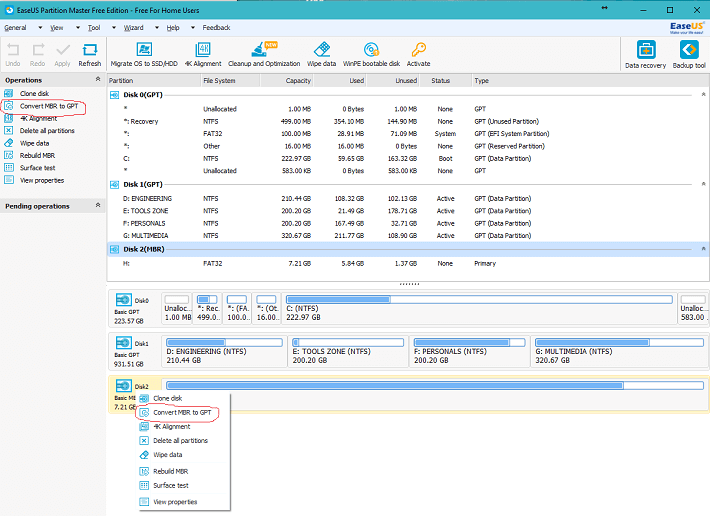This screenshot has height=516, width=710.
Task: Collapse the Disk 1(GPT) group
Action: (x=703, y=184)
